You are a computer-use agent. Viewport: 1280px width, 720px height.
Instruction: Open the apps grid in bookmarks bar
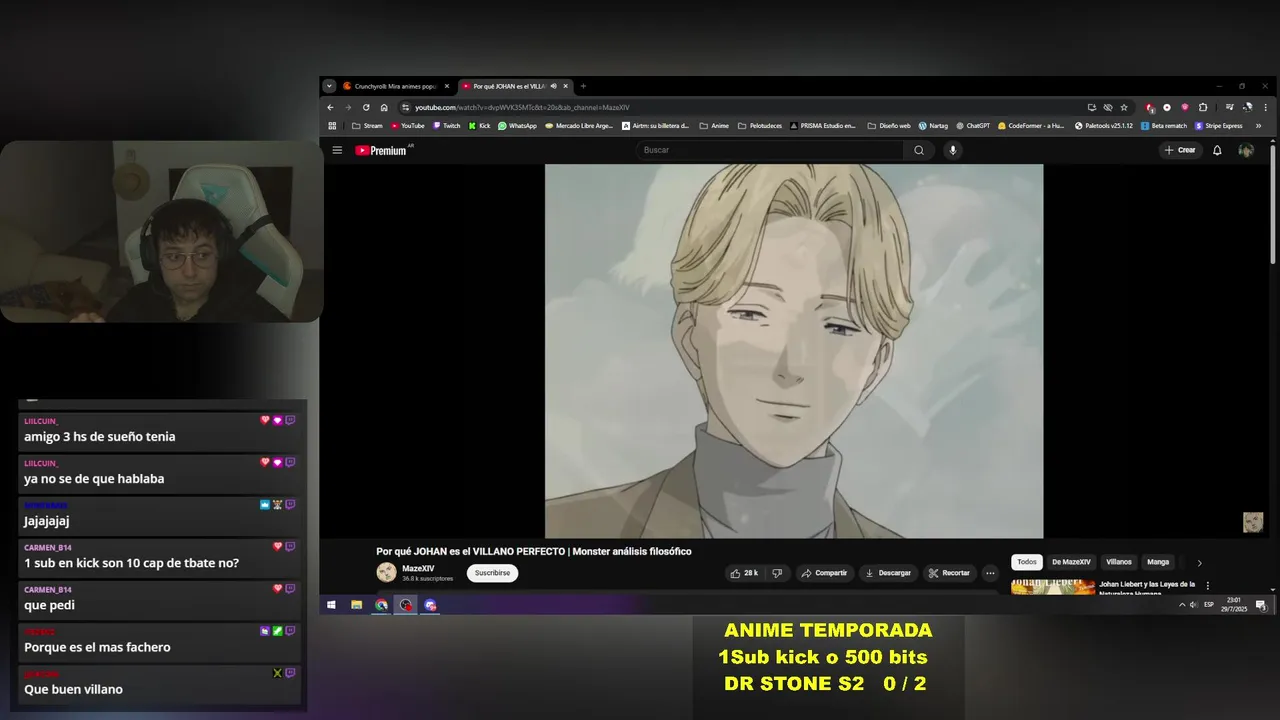click(x=332, y=126)
